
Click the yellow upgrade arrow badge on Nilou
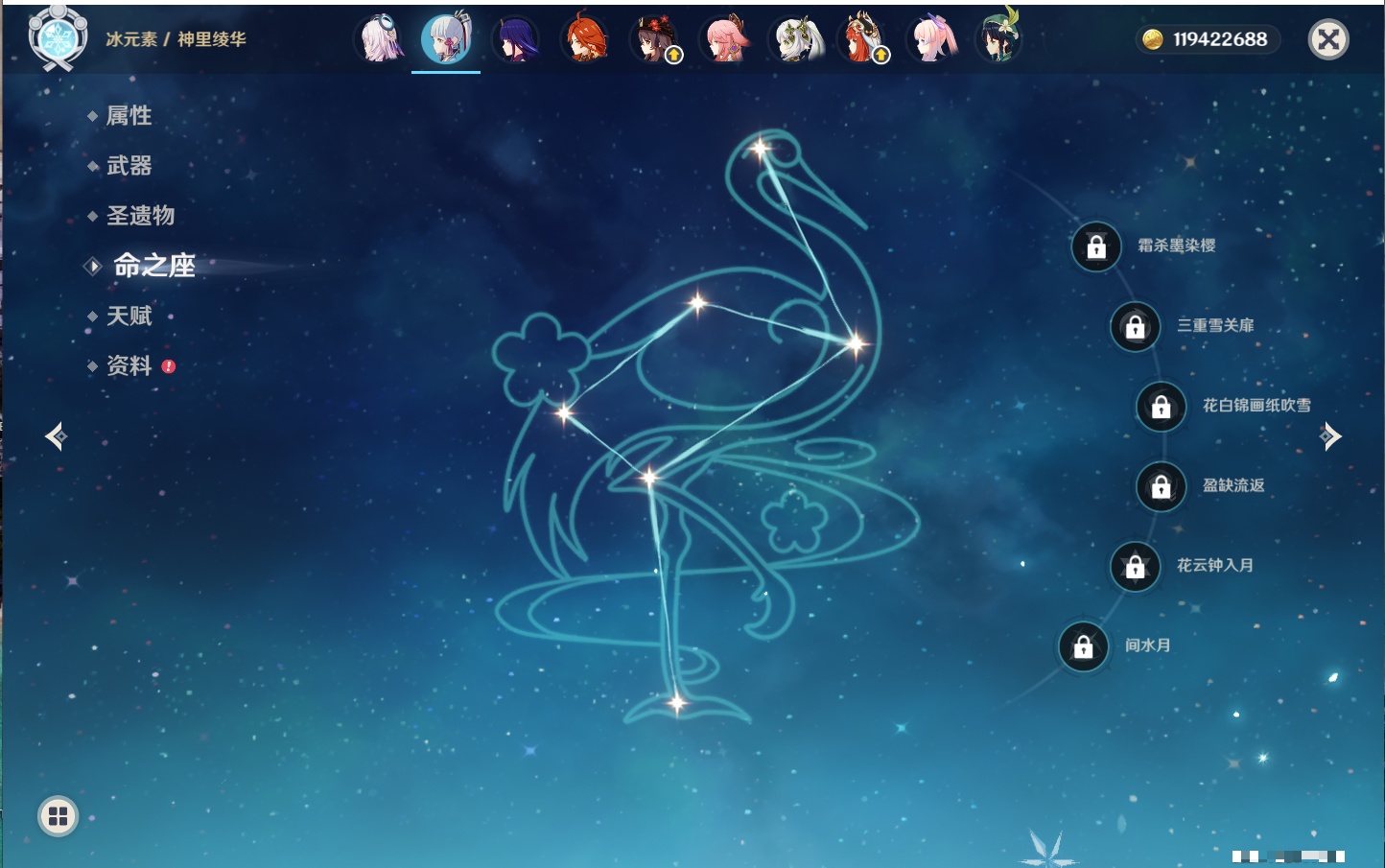click(880, 56)
